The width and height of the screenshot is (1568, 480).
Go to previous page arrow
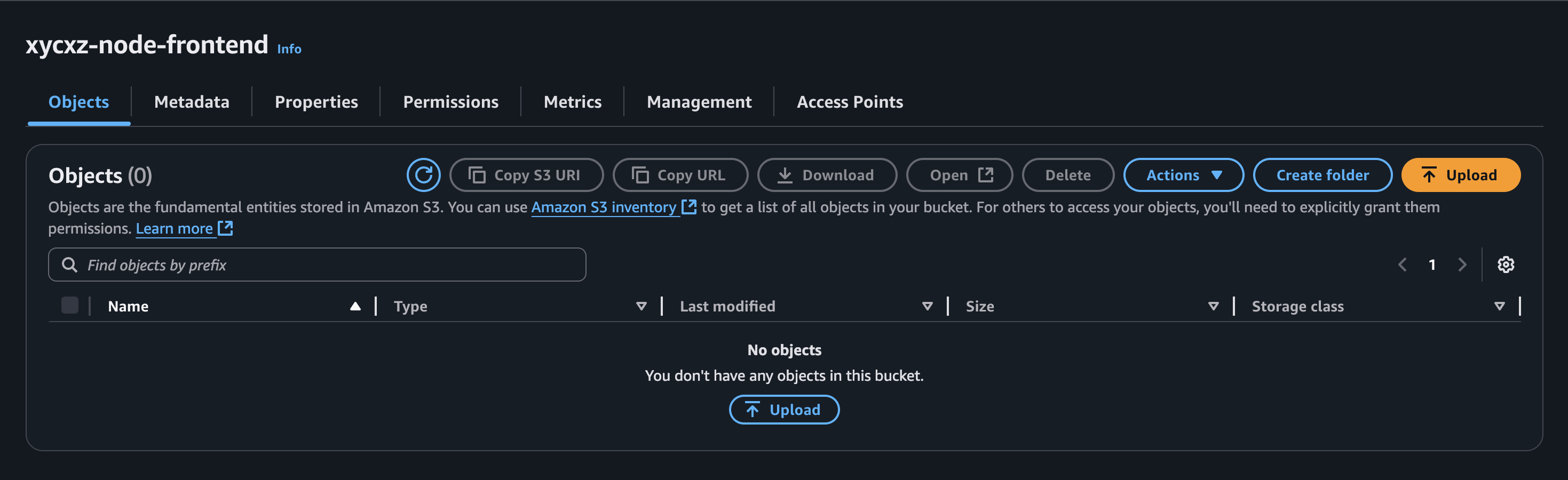tap(1403, 265)
